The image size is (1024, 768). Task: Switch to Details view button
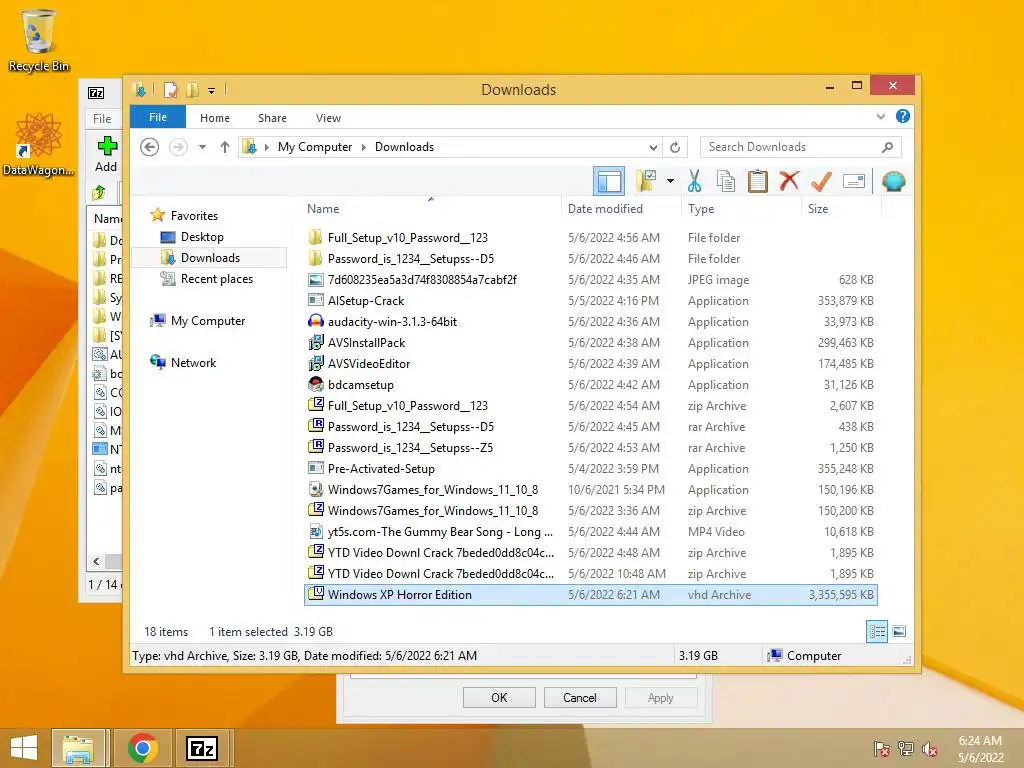876,631
